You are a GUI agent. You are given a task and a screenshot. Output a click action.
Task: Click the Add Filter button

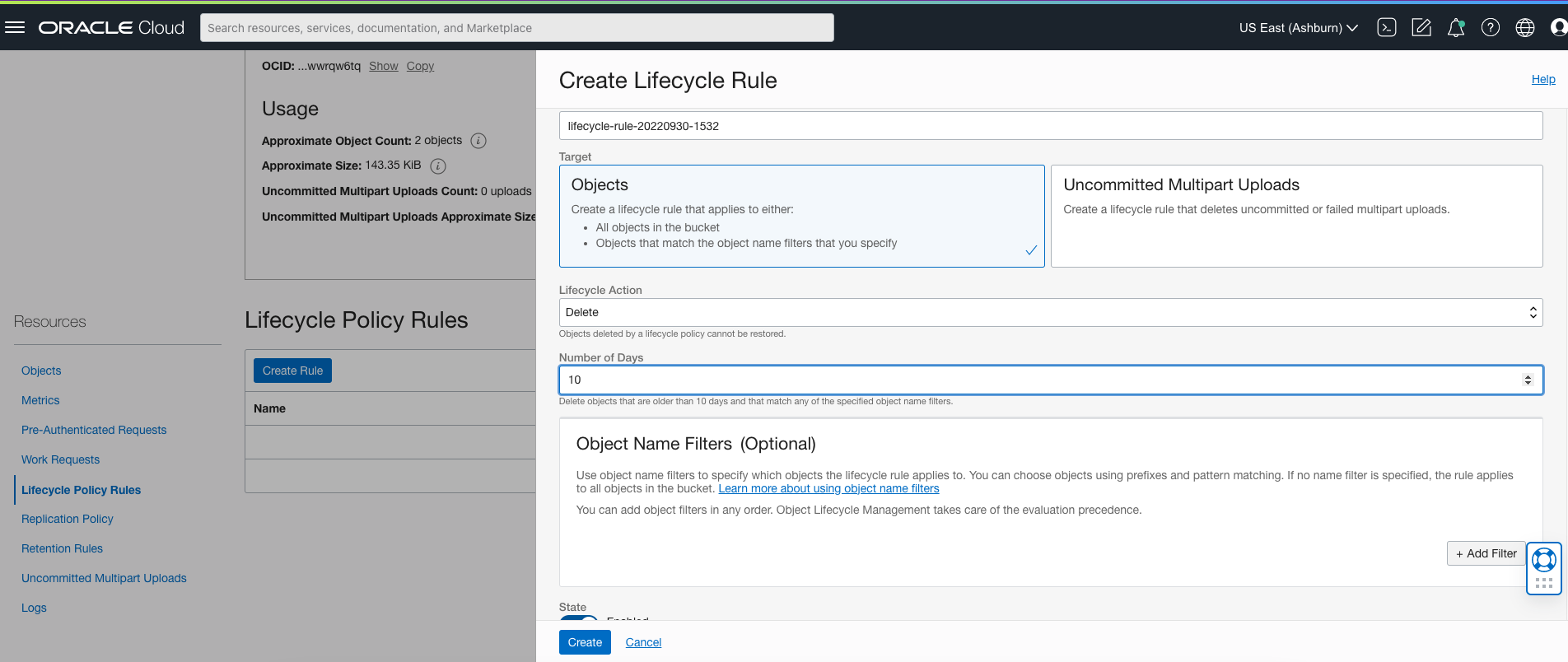[x=1486, y=553]
